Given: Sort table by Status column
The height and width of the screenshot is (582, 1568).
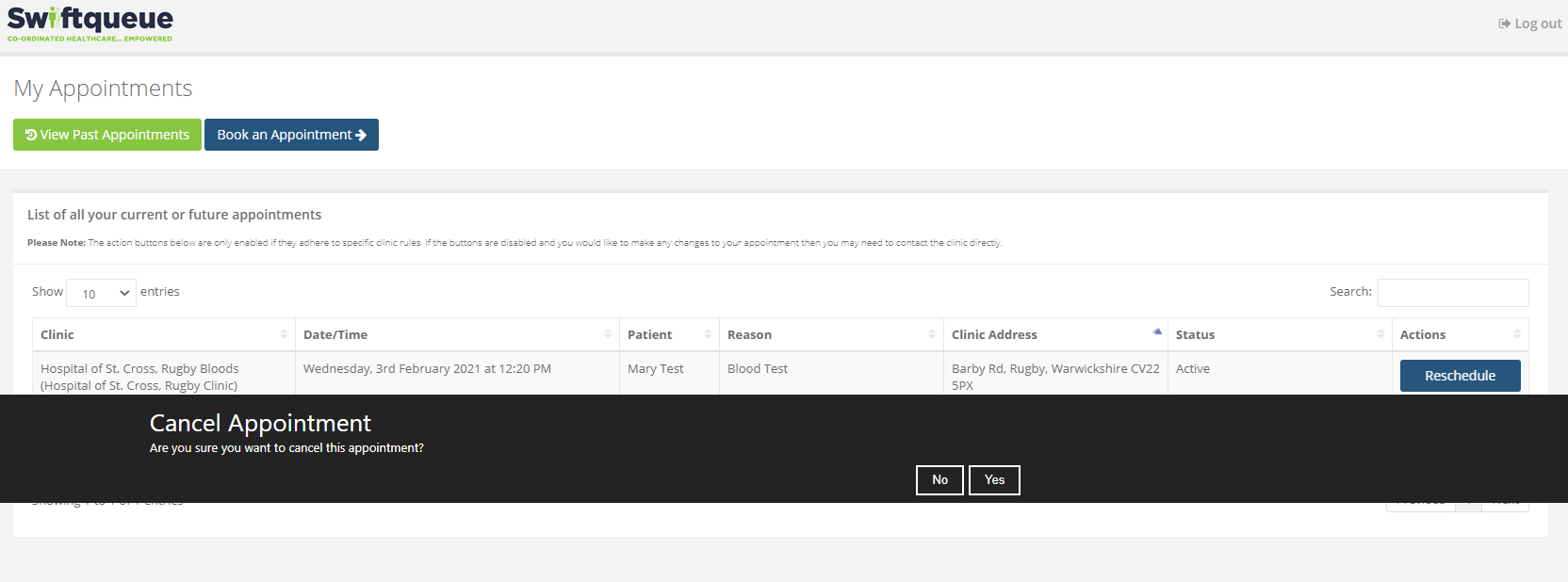Looking at the screenshot, I should (x=1279, y=334).
